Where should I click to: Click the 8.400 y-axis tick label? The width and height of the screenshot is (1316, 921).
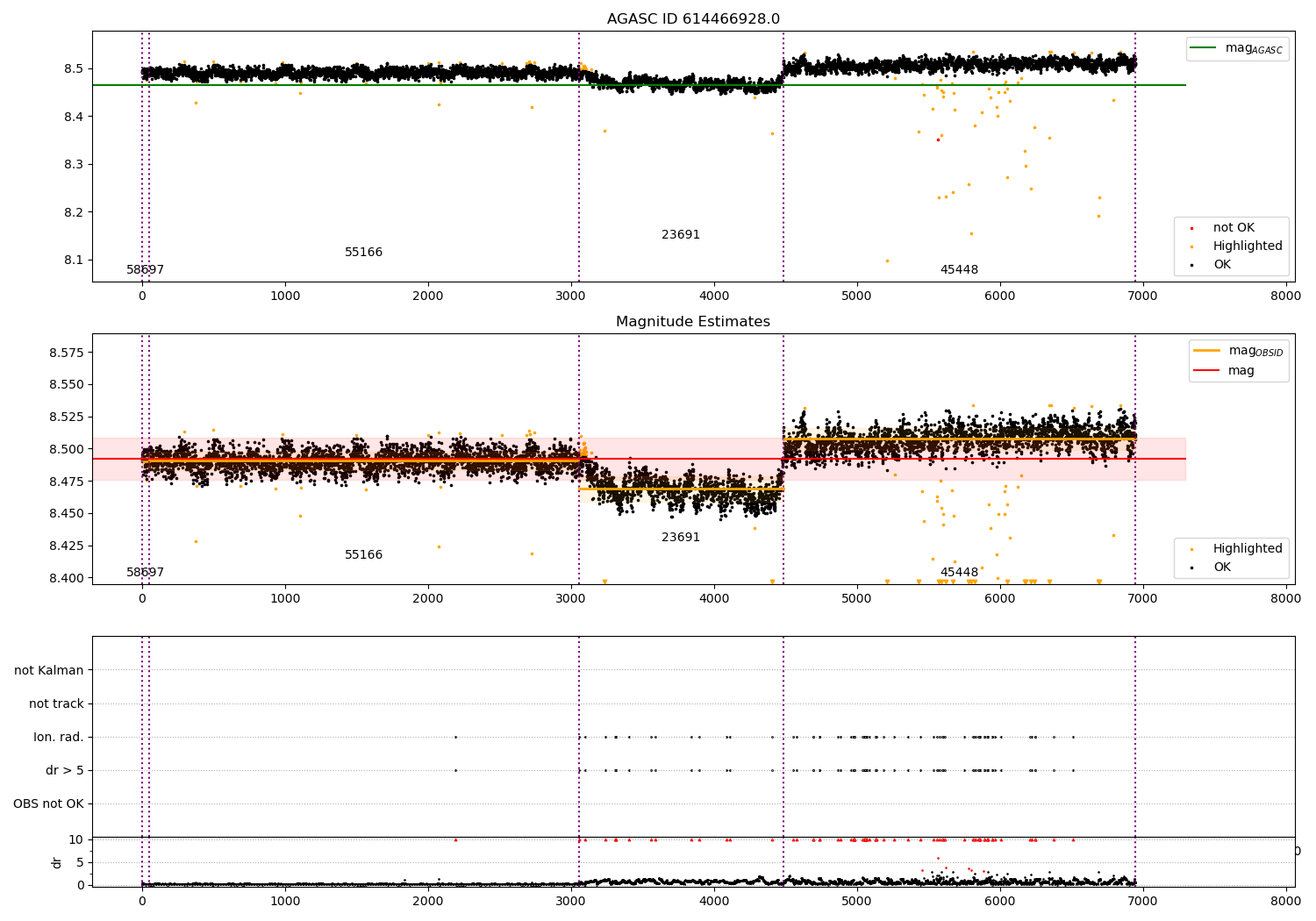click(67, 578)
